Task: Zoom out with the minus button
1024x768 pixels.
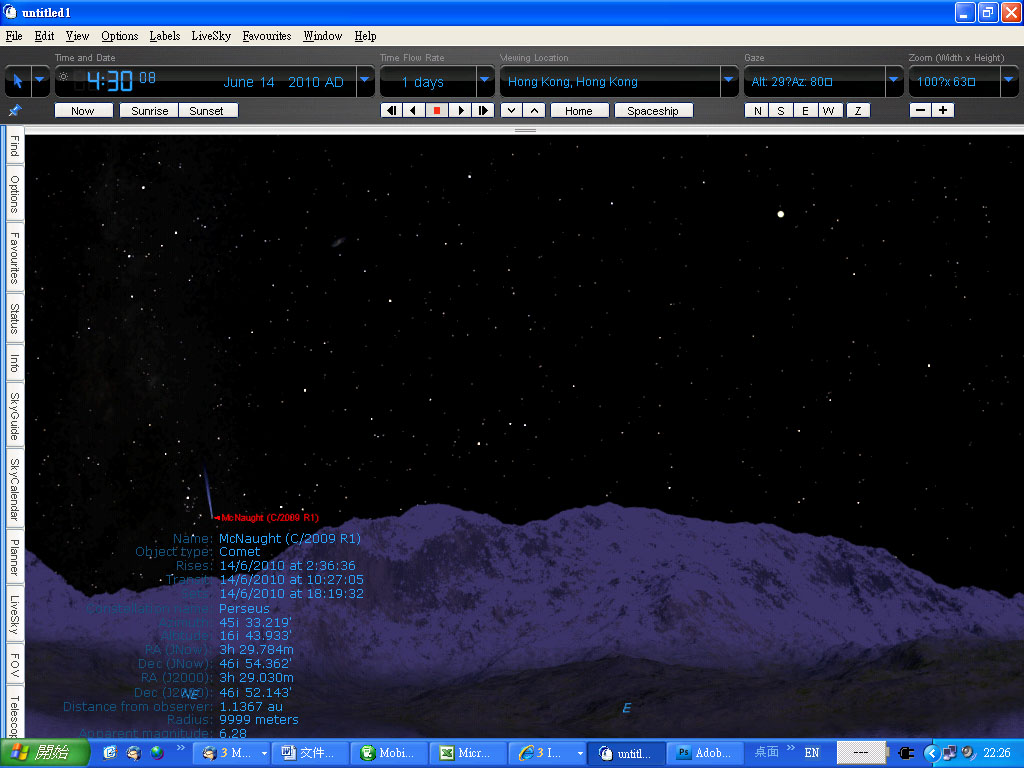Action: pyautogui.click(x=920, y=111)
